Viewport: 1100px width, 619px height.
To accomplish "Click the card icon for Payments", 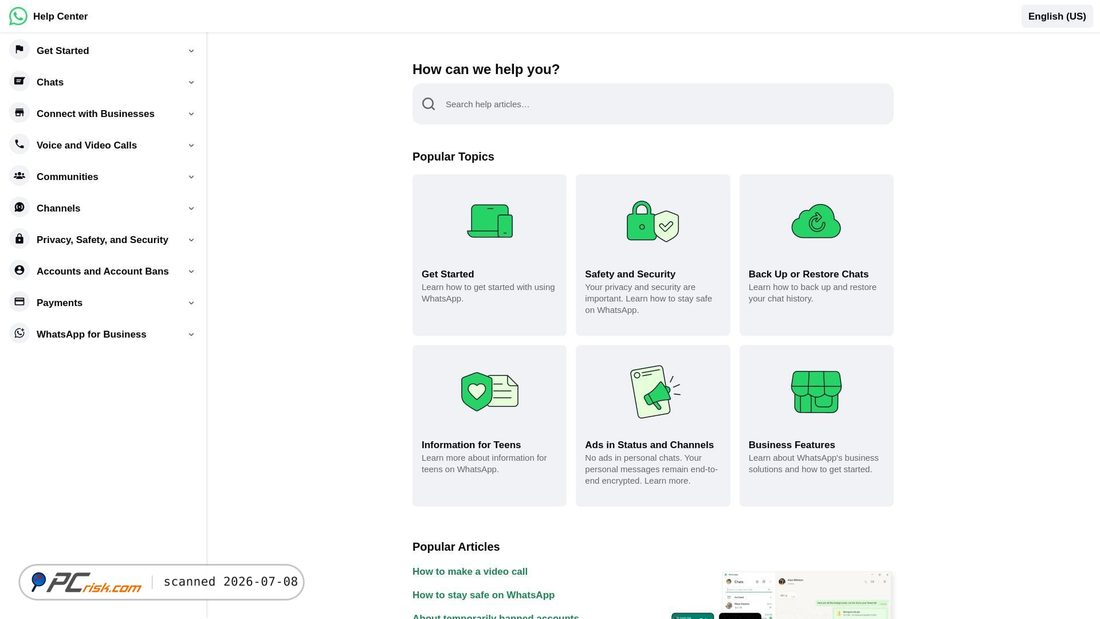I will pos(20,302).
